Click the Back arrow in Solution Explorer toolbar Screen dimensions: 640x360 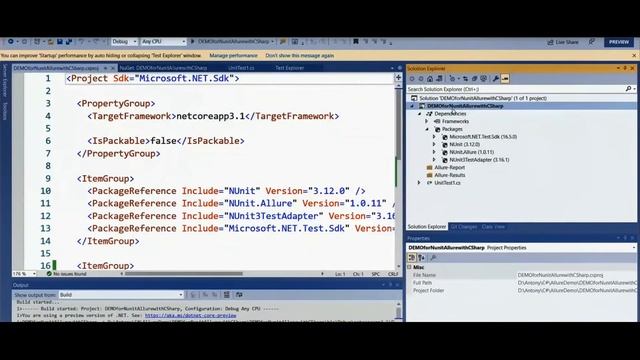(x=412, y=79)
